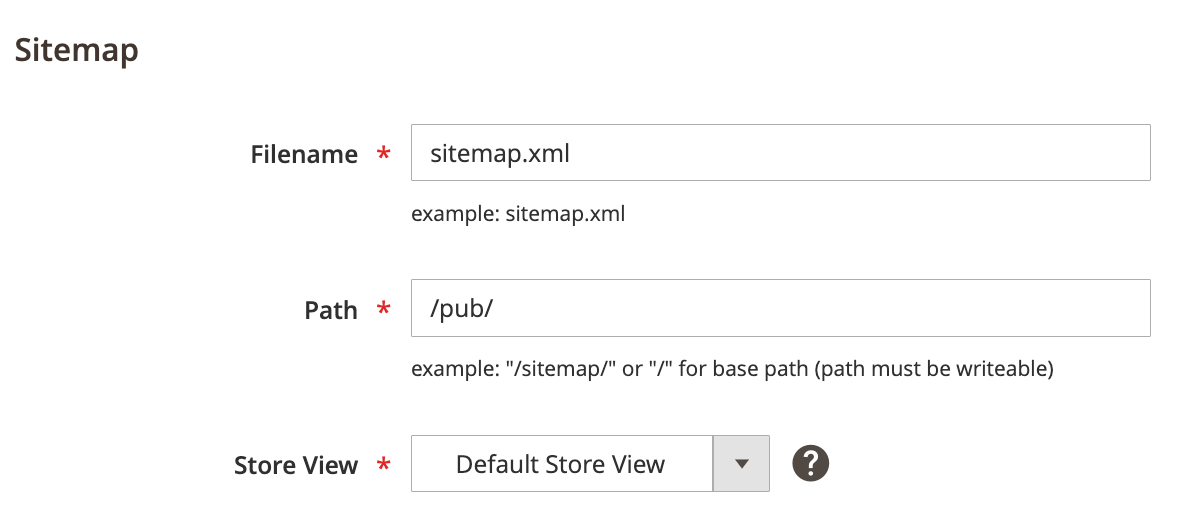Click the dropdown arrow on Store View
Screen dimensions: 1196x531
pos(741,464)
